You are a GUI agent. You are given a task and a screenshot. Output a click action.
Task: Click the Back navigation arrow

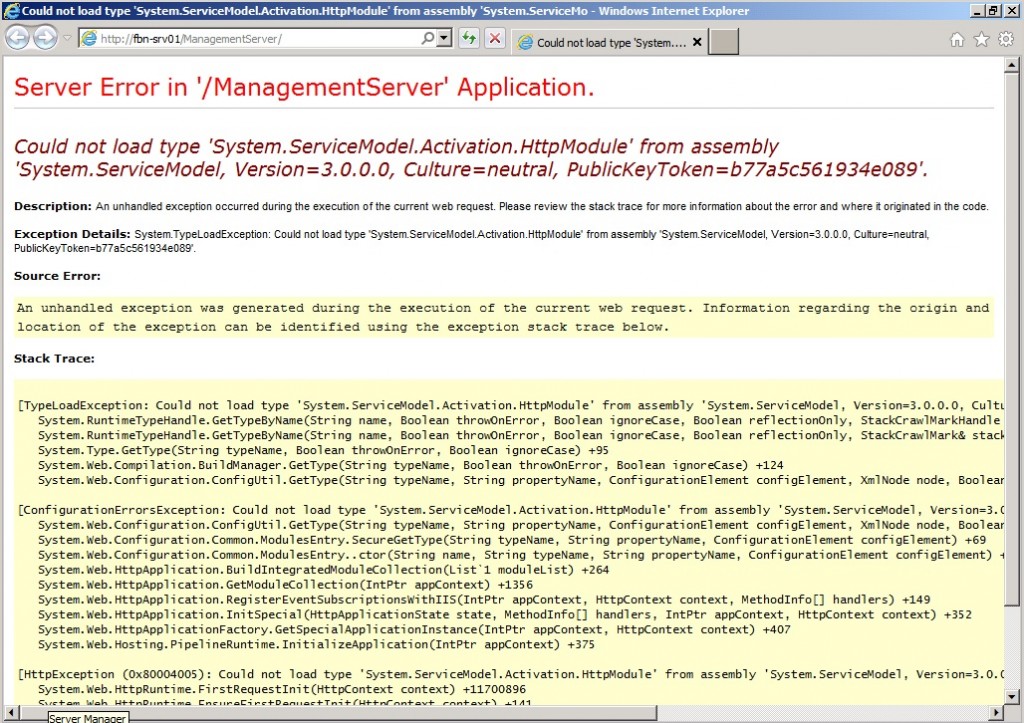pos(17,38)
